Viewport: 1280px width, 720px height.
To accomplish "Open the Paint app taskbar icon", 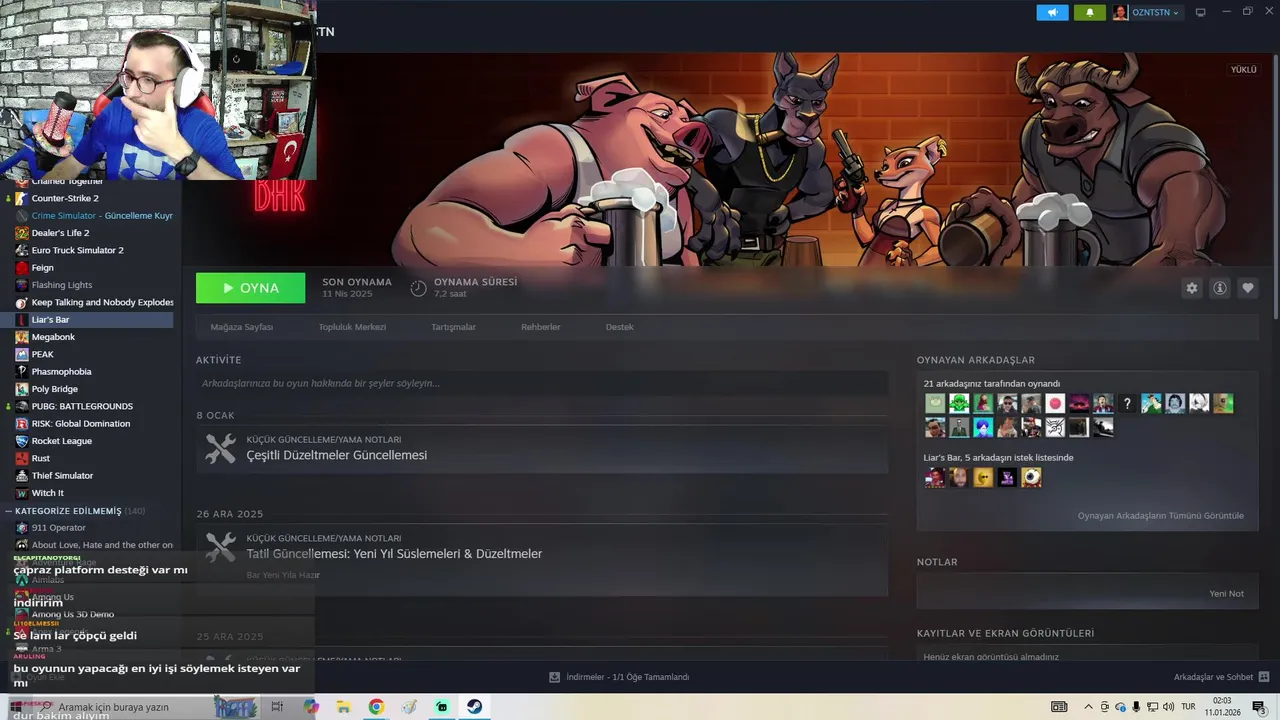I will pyautogui.click(x=409, y=707).
